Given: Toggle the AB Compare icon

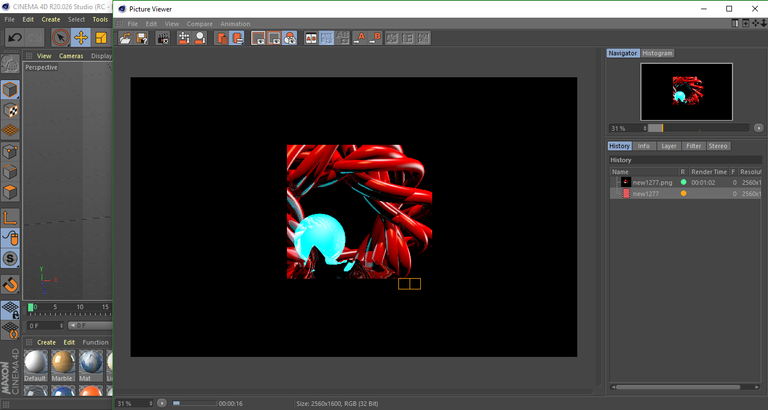Looking at the screenshot, I should pos(311,38).
